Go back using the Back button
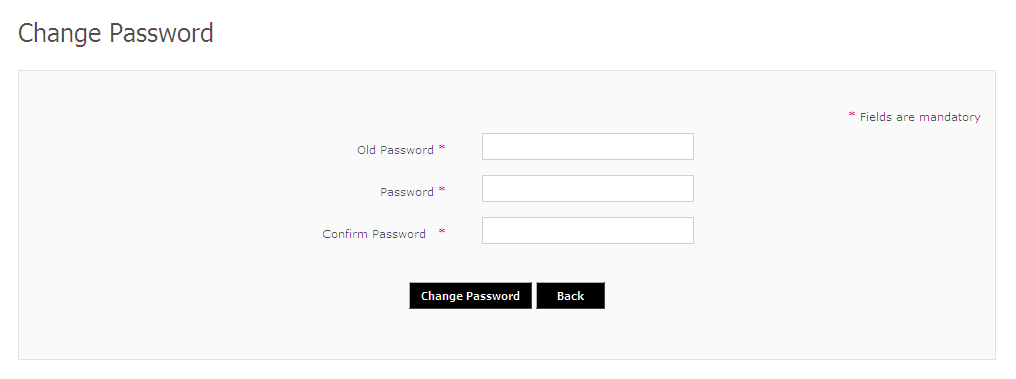 click(x=570, y=295)
